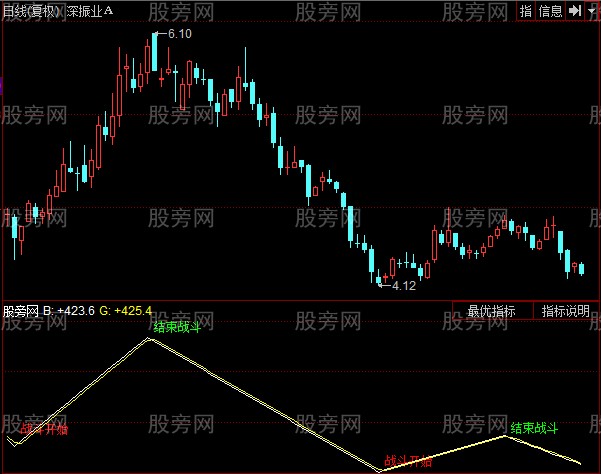
Task: Click the green 结束战斗 label at indicator peak
Action: [x=177, y=327]
